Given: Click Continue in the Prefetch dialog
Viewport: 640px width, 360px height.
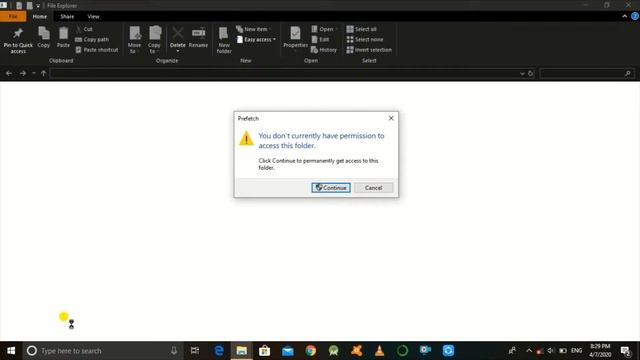Looking at the screenshot, I should point(331,188).
